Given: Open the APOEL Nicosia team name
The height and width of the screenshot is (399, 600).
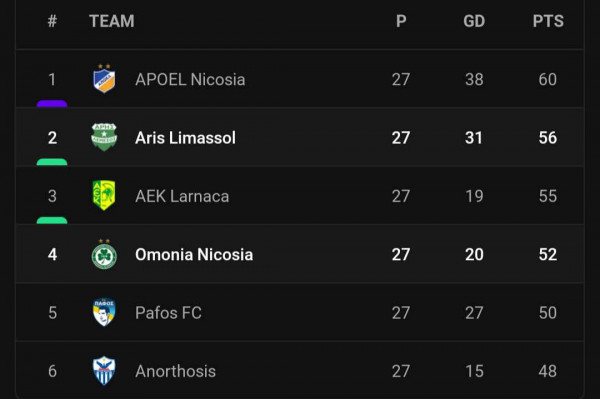Looking at the screenshot, I should pos(190,80).
